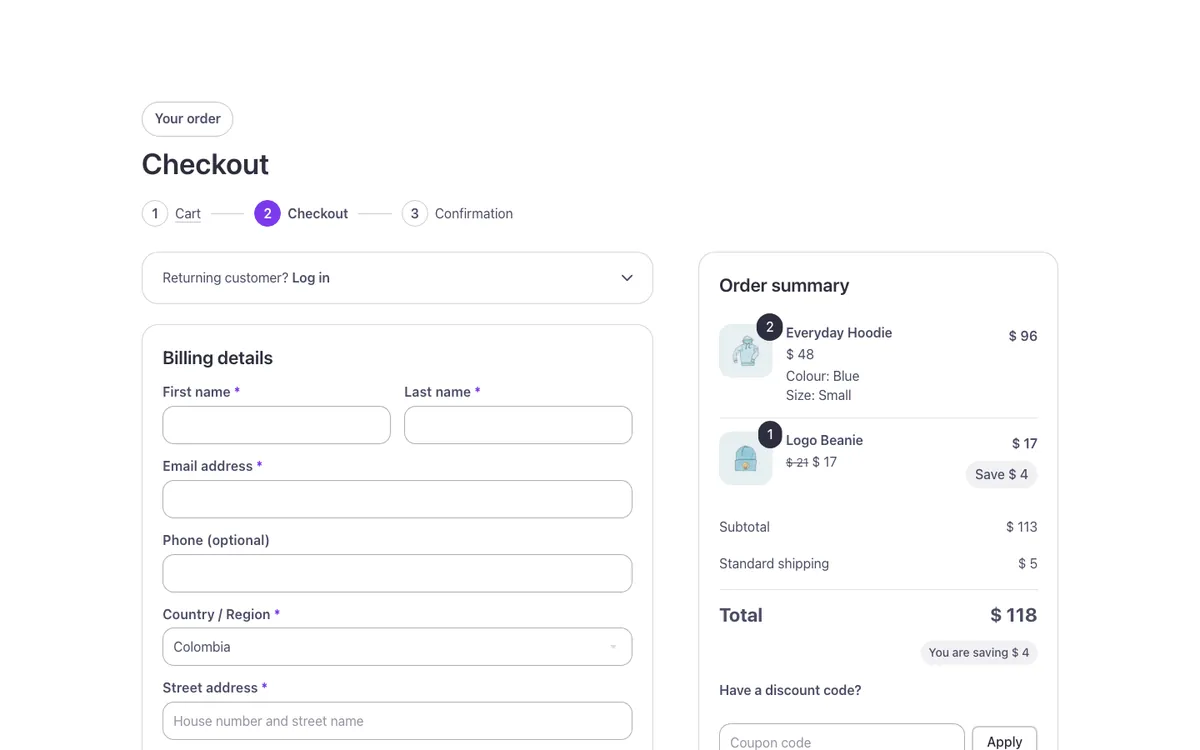
Task: Focus the Last name field
Action: click(x=518, y=425)
